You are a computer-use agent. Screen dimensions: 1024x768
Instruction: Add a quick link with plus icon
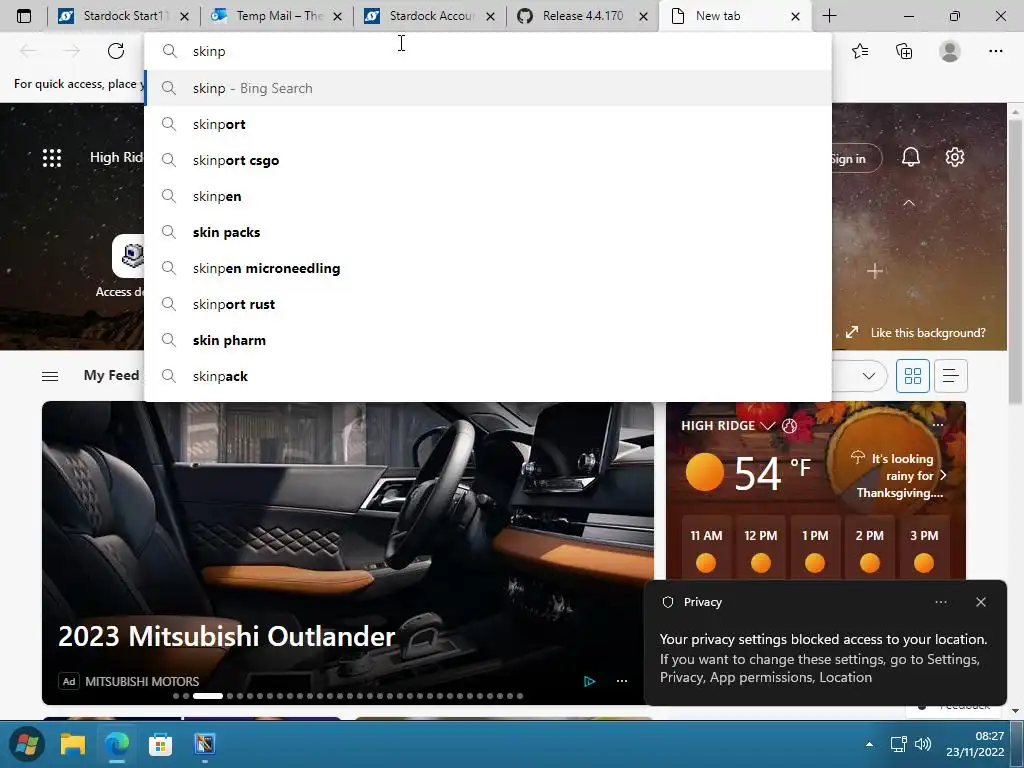[x=874, y=271]
